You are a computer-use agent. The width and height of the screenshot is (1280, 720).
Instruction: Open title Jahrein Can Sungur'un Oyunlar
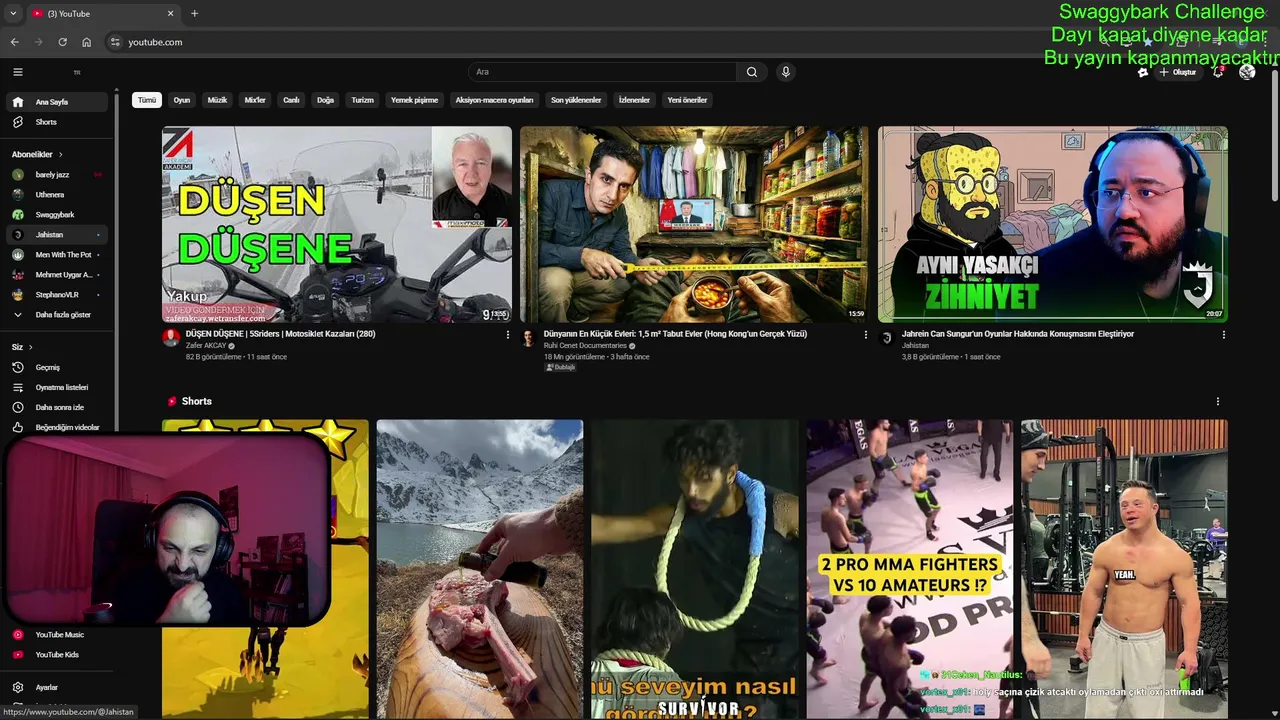(x=1018, y=334)
